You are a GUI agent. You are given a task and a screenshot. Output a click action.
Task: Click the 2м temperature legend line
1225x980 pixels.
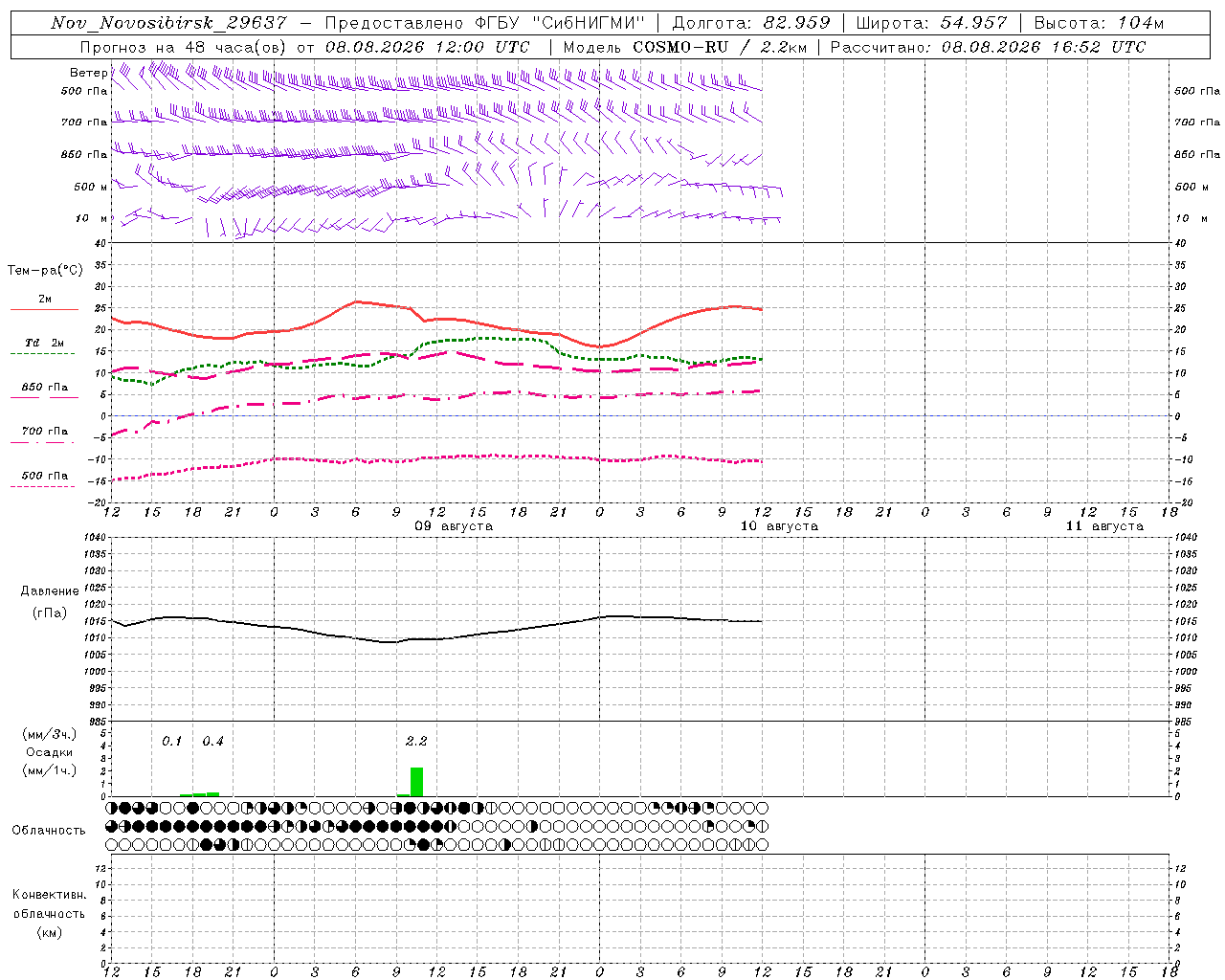pos(44,309)
